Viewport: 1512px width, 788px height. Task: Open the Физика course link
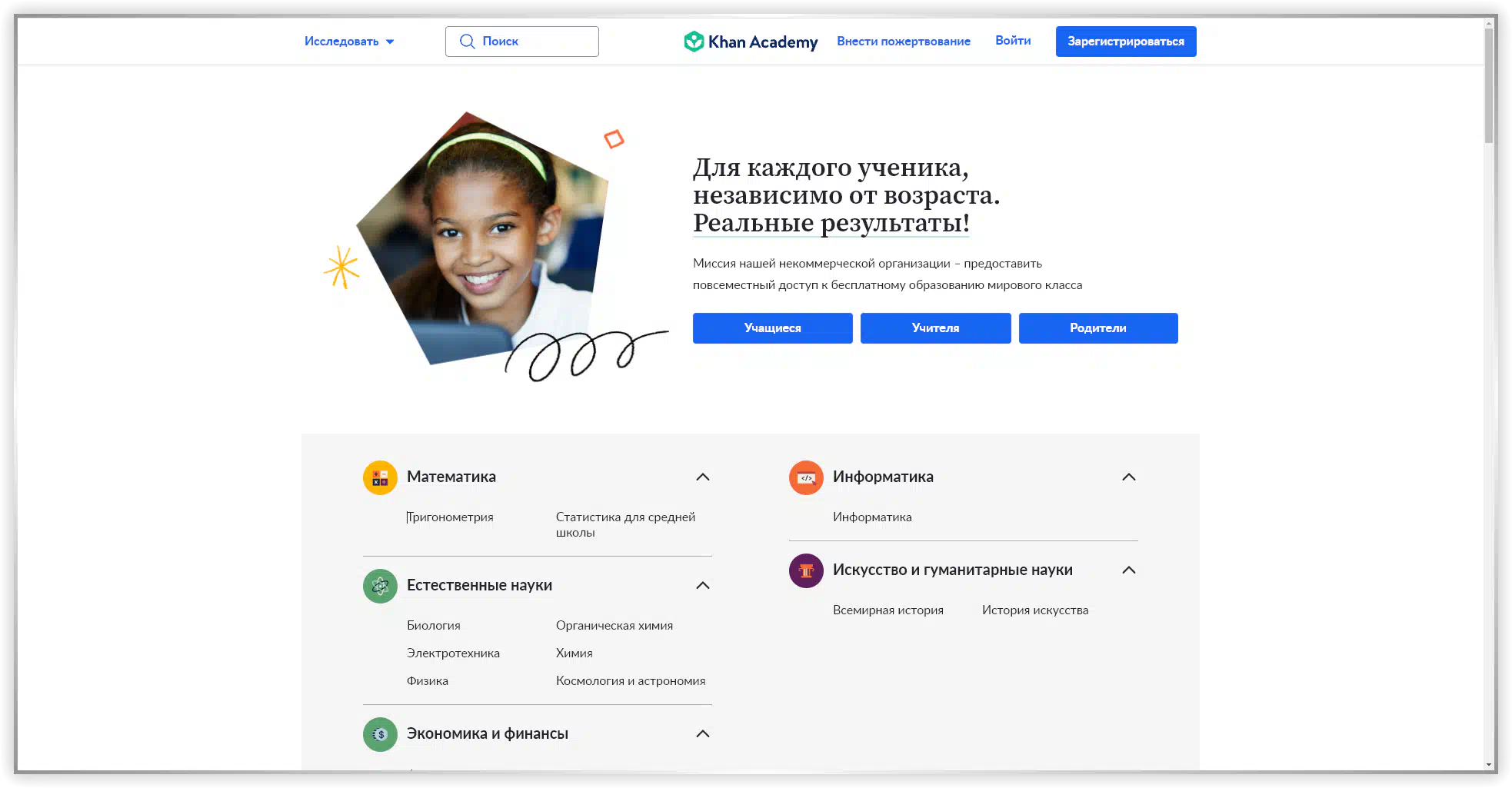click(428, 681)
